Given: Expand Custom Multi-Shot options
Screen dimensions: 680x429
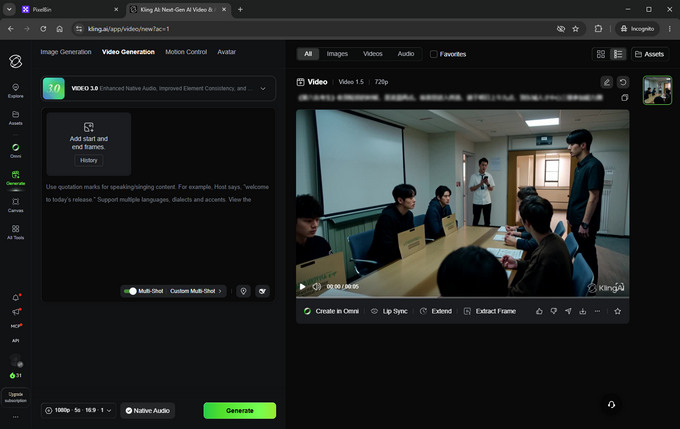Looking at the screenshot, I should coord(196,291).
